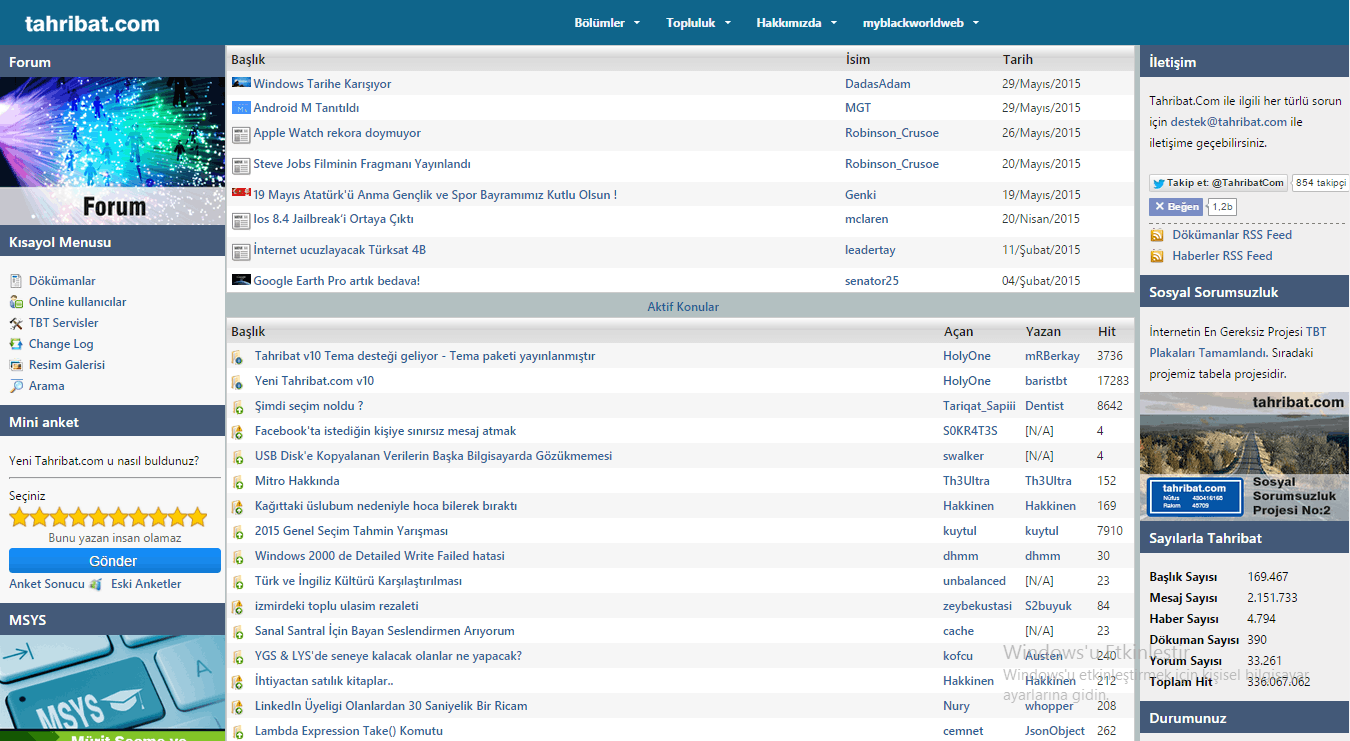
Task: Click the Windows Tarihe Karışıyor news thumbnail icon
Action: coord(241,83)
